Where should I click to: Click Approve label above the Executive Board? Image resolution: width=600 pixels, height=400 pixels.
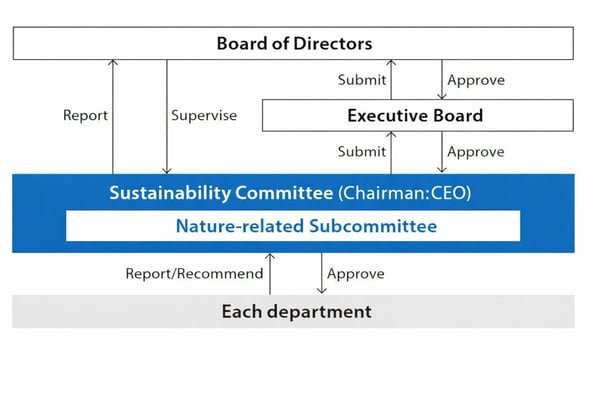[476, 80]
